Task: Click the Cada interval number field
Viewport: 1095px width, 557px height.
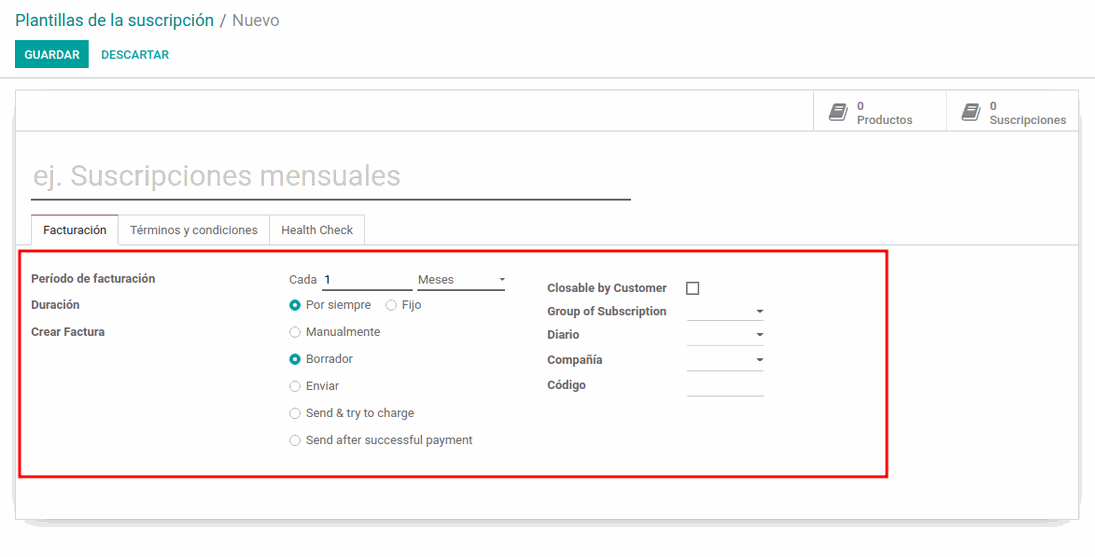Action: pyautogui.click(x=367, y=280)
